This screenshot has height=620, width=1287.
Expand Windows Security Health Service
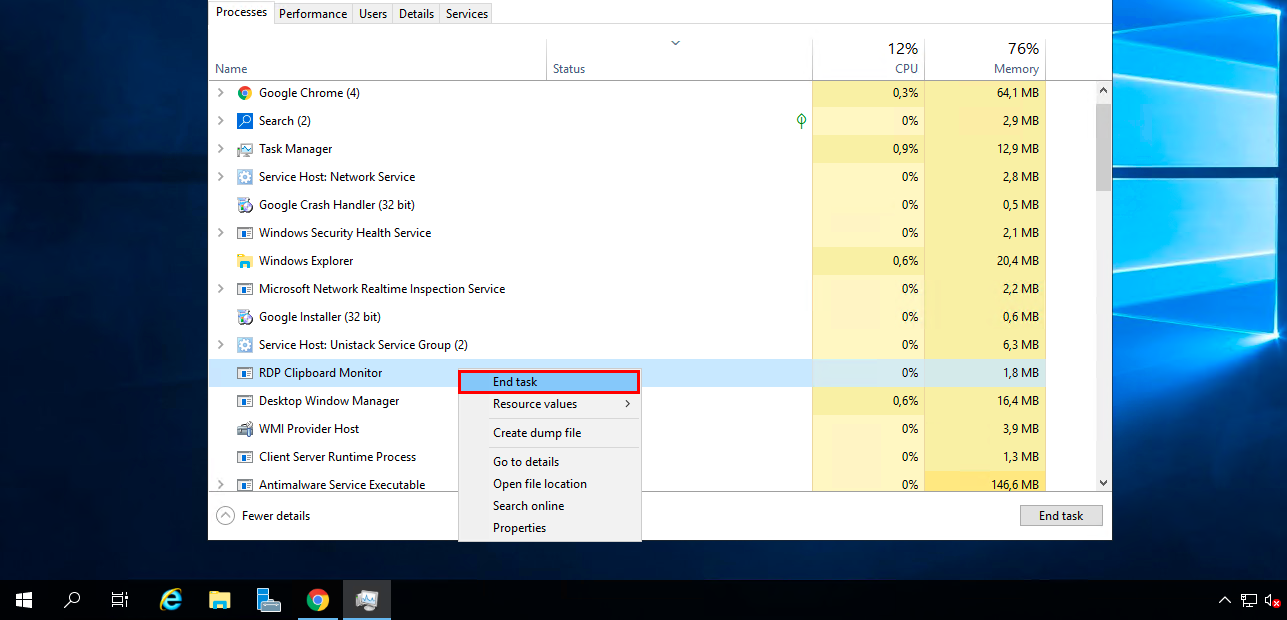pyautogui.click(x=220, y=233)
